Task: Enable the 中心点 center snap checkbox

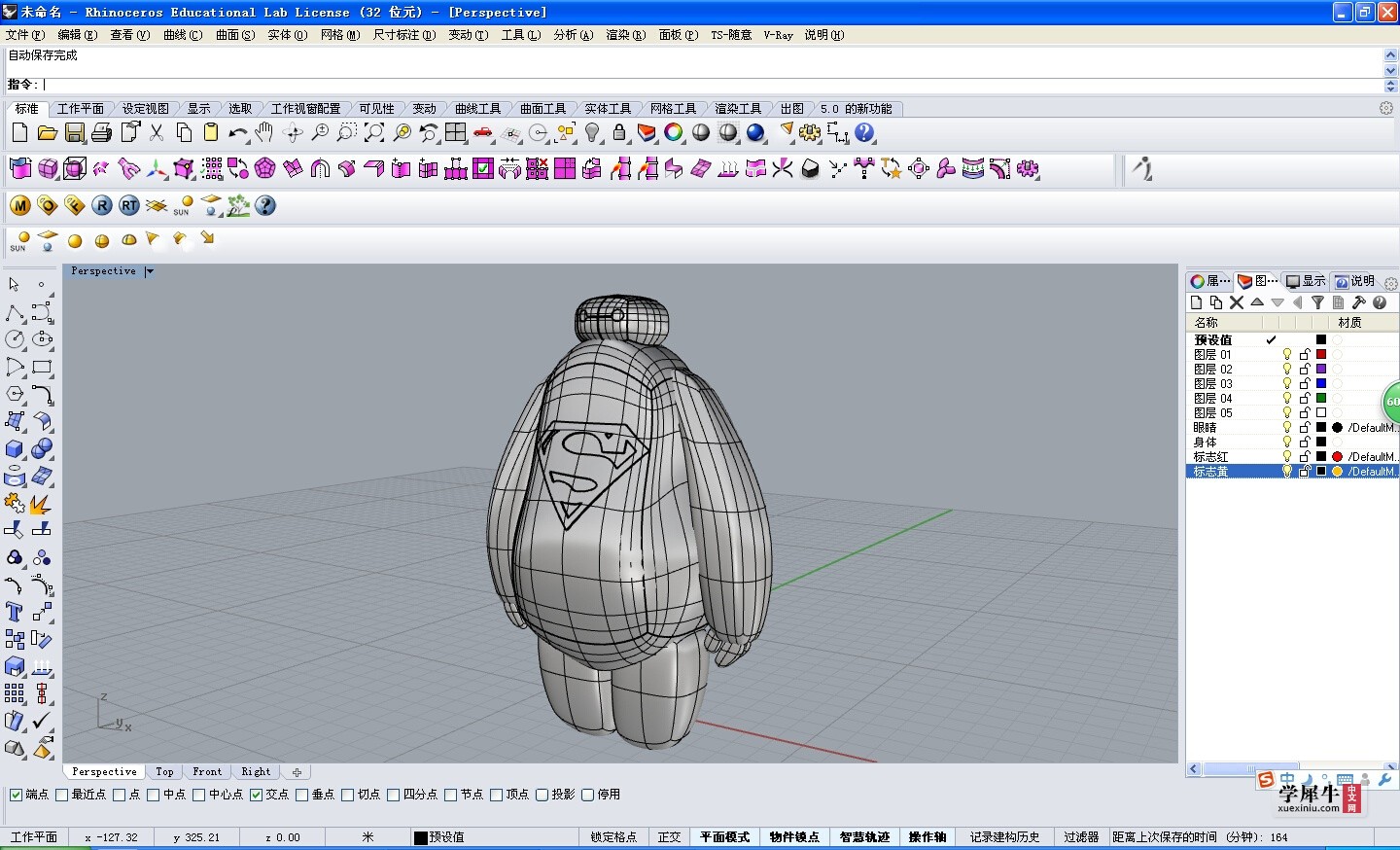Action: (199, 795)
